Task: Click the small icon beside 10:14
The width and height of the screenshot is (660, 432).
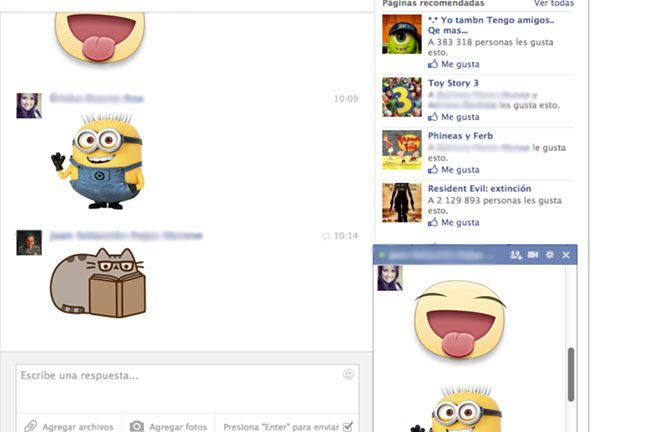Action: click(x=326, y=236)
